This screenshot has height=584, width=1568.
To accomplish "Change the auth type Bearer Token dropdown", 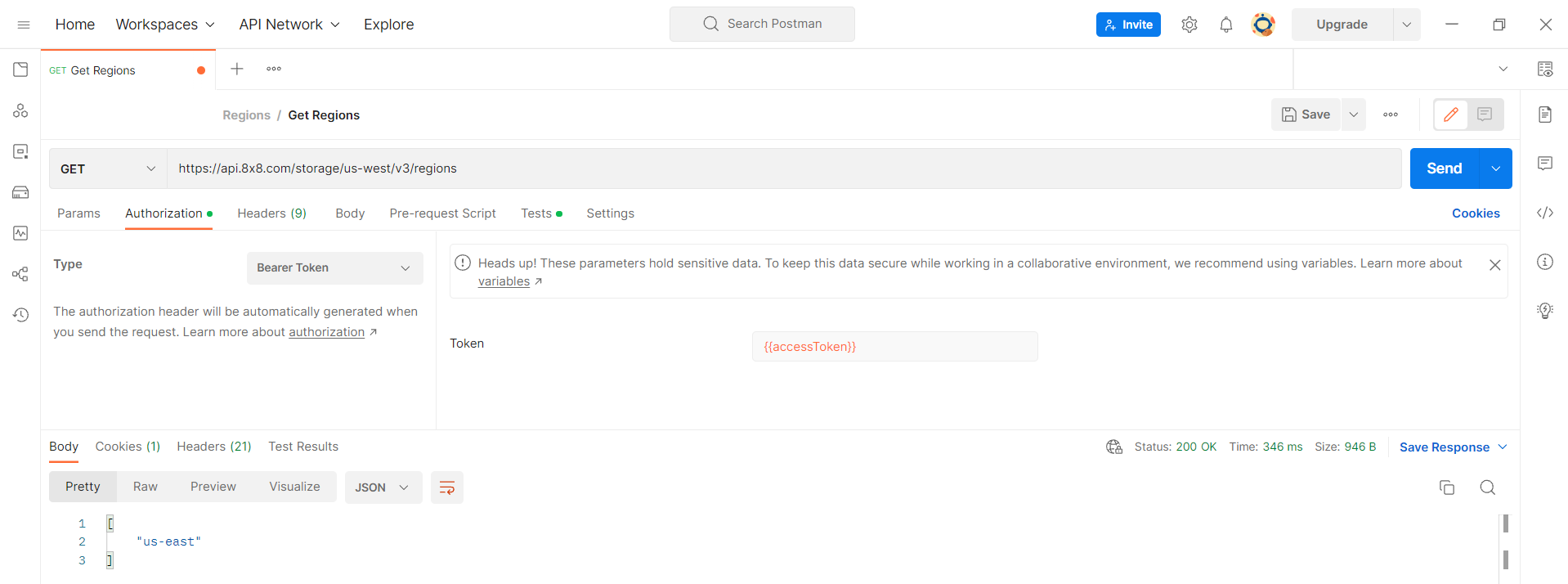I will (x=335, y=268).
